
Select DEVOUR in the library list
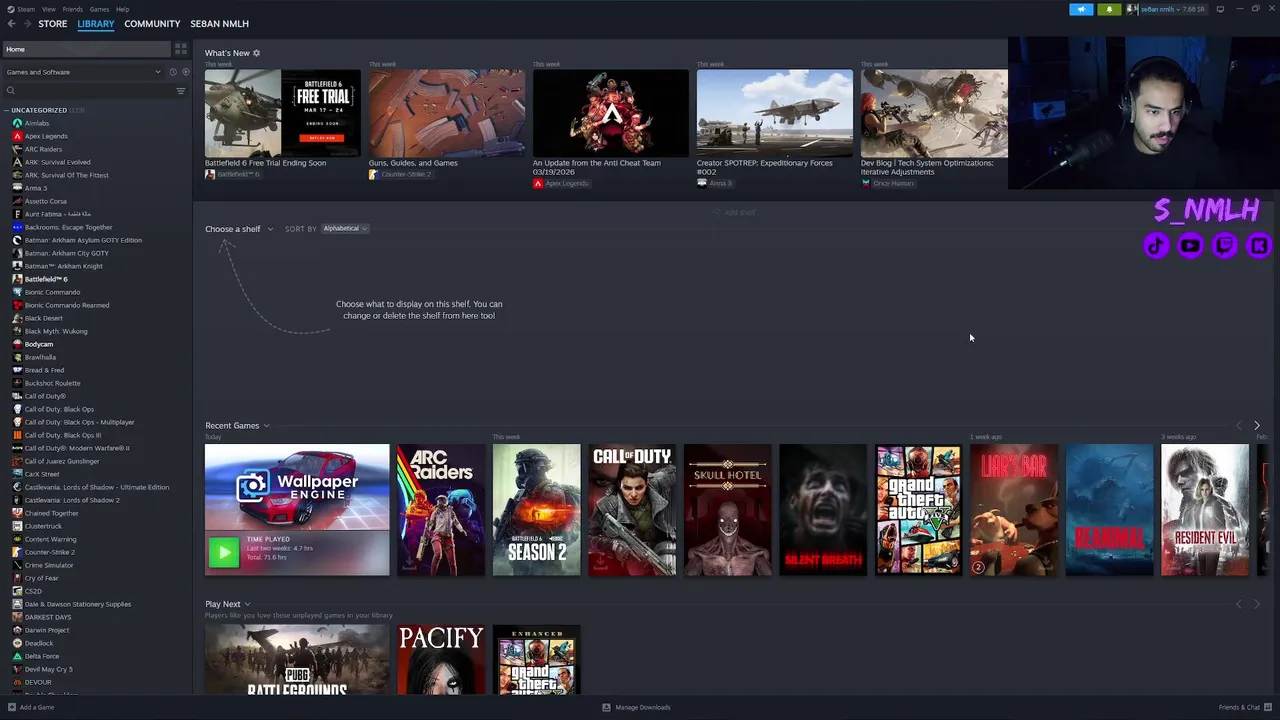38,682
